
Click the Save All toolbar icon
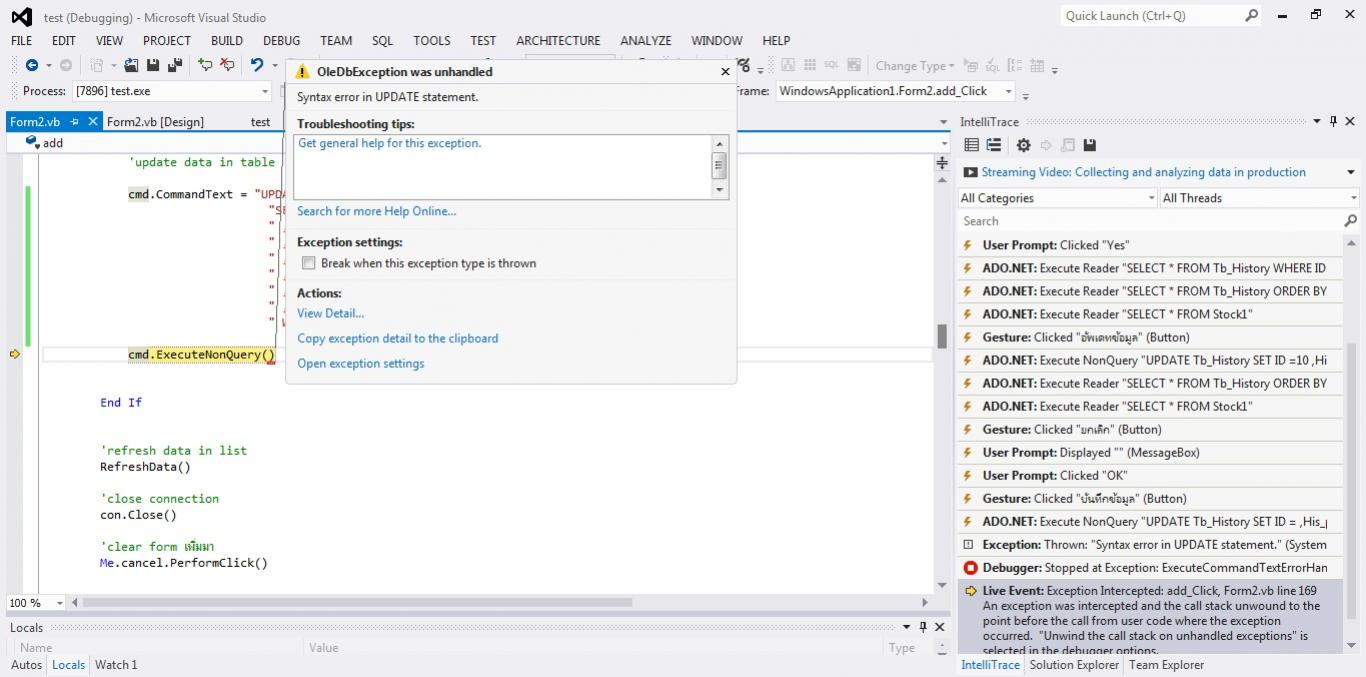[x=175, y=65]
